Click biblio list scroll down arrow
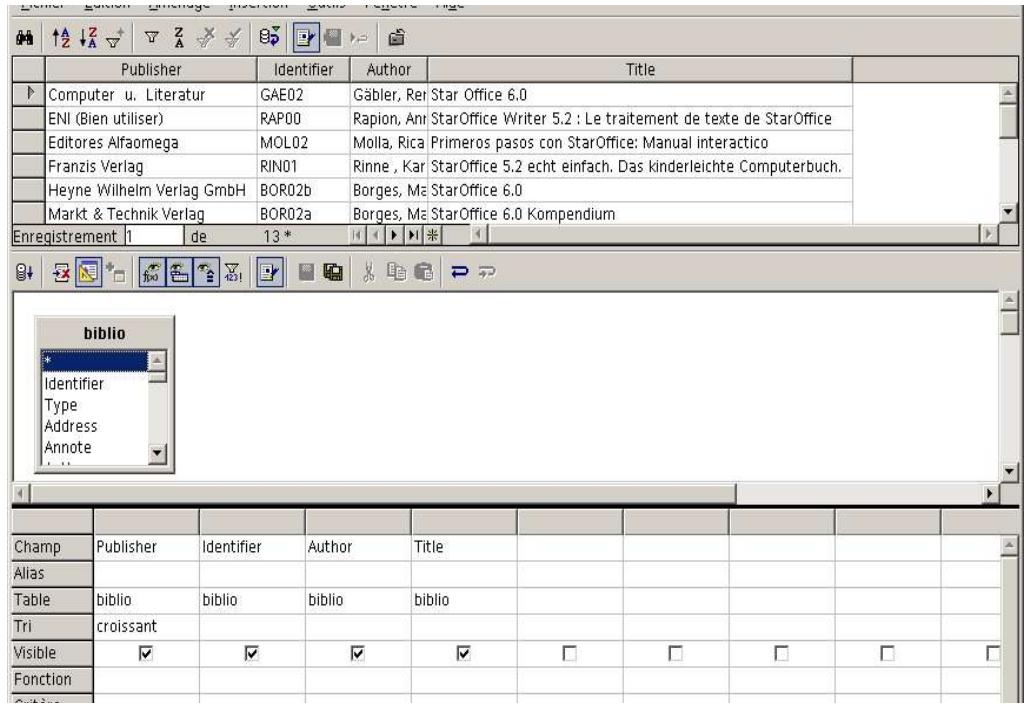This screenshot has width=1026, height=707. [x=158, y=453]
